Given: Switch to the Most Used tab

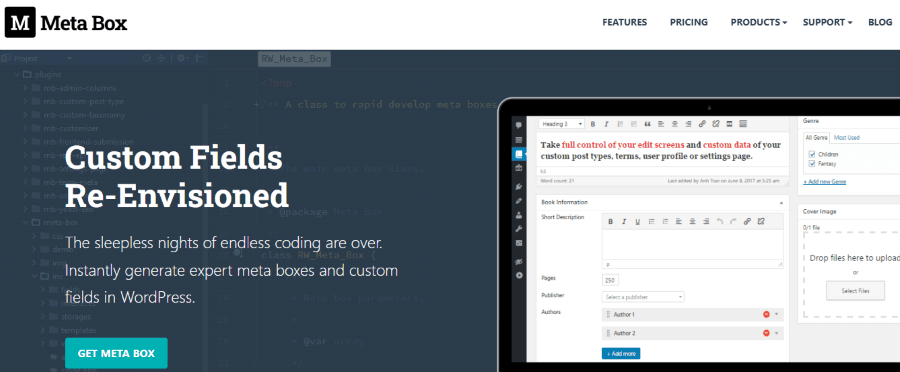Looking at the screenshot, I should click(x=847, y=138).
